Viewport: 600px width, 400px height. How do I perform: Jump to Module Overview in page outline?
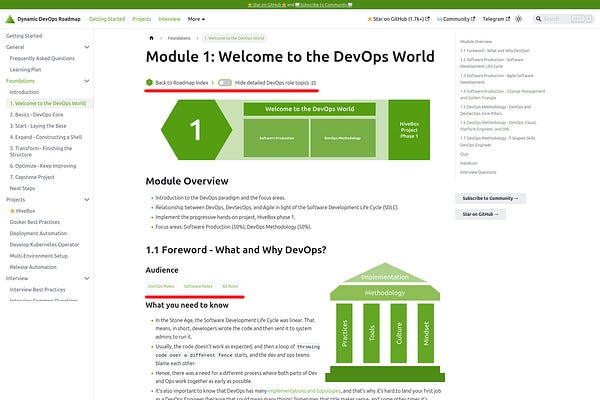coord(476,41)
